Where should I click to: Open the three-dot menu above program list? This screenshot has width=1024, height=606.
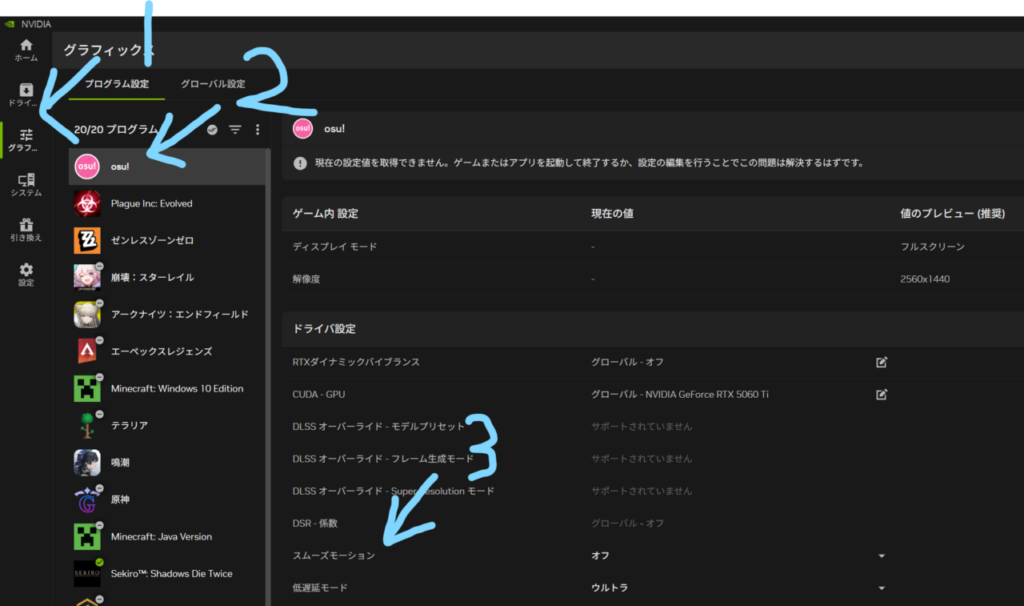(257, 129)
